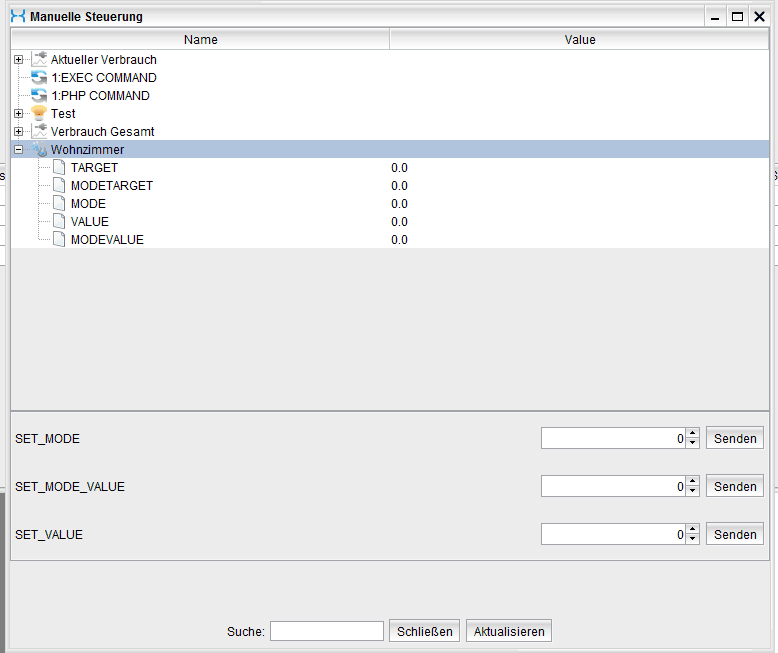Click the Suche search field
This screenshot has height=653, width=778.
(x=326, y=631)
